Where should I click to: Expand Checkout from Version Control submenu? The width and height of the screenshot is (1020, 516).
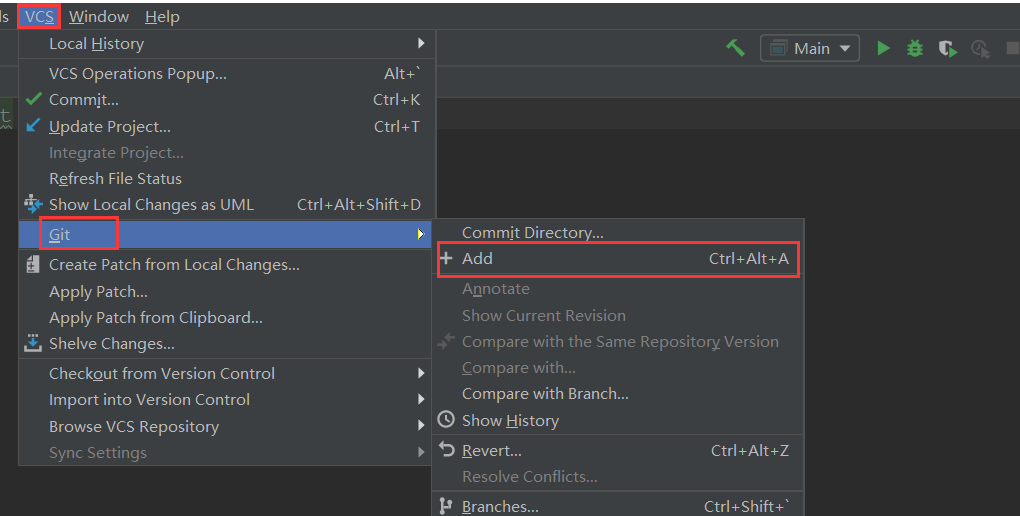click(x=227, y=373)
